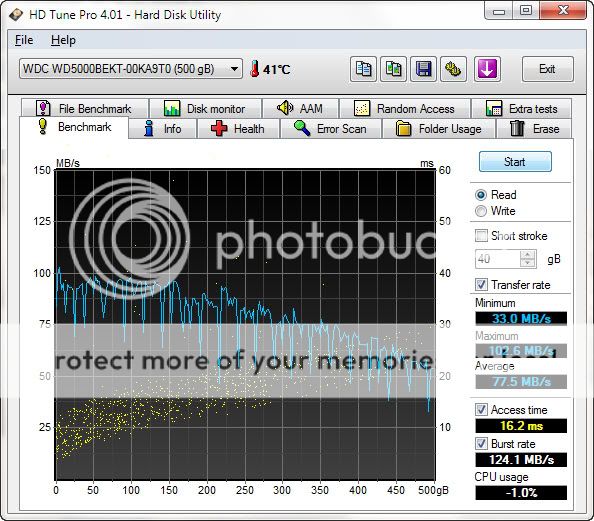Select the Read radio button
The width and height of the screenshot is (594, 521).
pyautogui.click(x=481, y=195)
